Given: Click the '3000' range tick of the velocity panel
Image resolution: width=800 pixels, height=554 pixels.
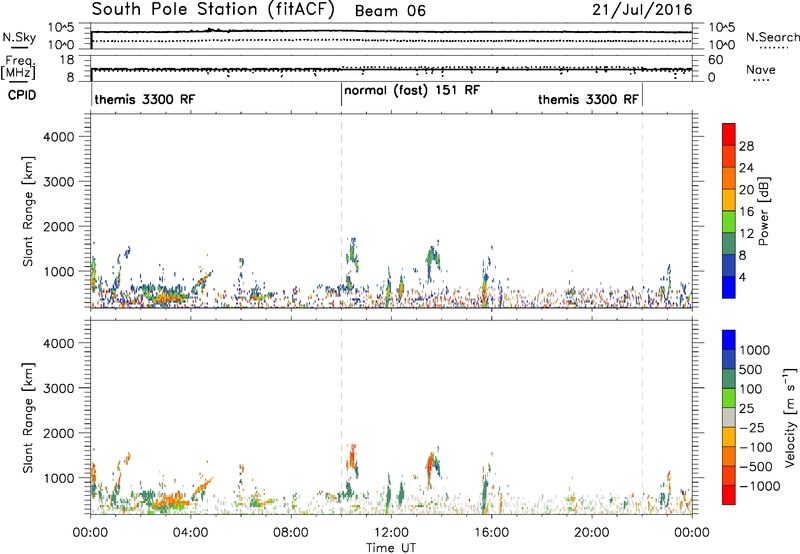Looking at the screenshot, I should coord(59,388).
